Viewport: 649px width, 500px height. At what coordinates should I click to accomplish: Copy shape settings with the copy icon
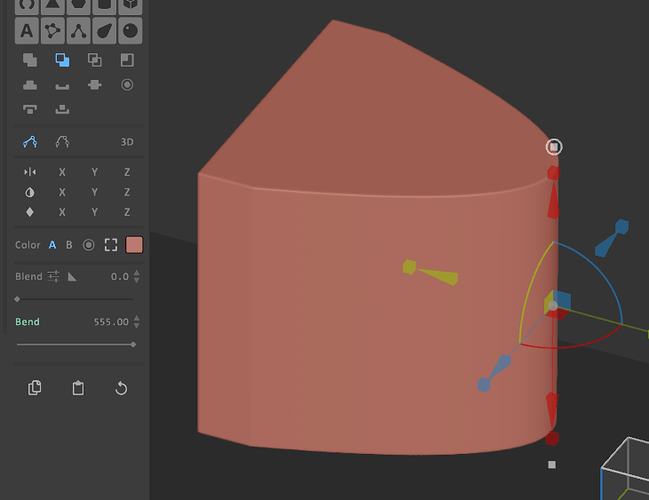click(x=35, y=388)
